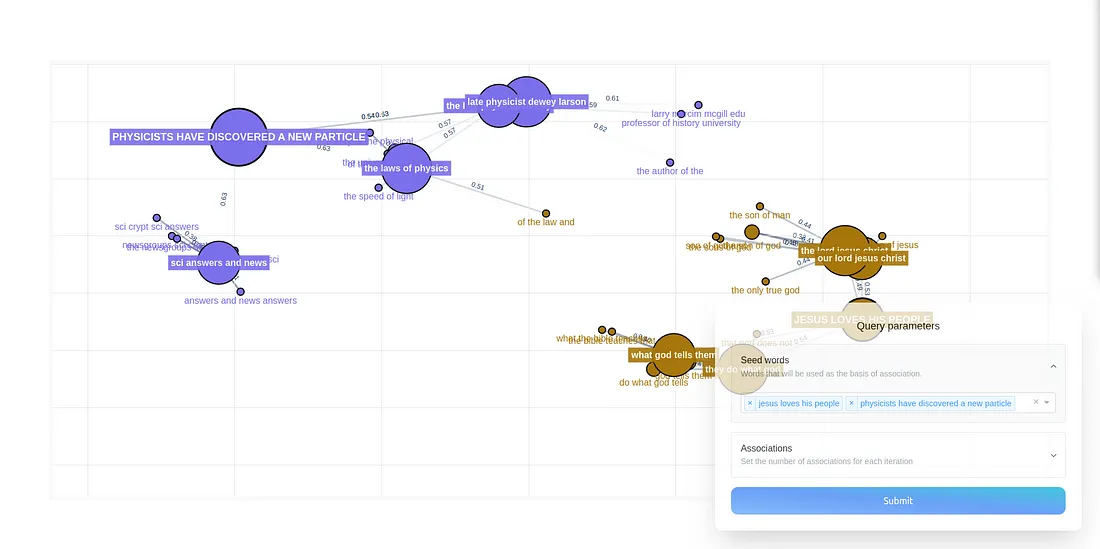
Task: Select the 'PHYSICISTS HAVE DISCOVERED A NEW PARTICLE' node
Action: 239,137
